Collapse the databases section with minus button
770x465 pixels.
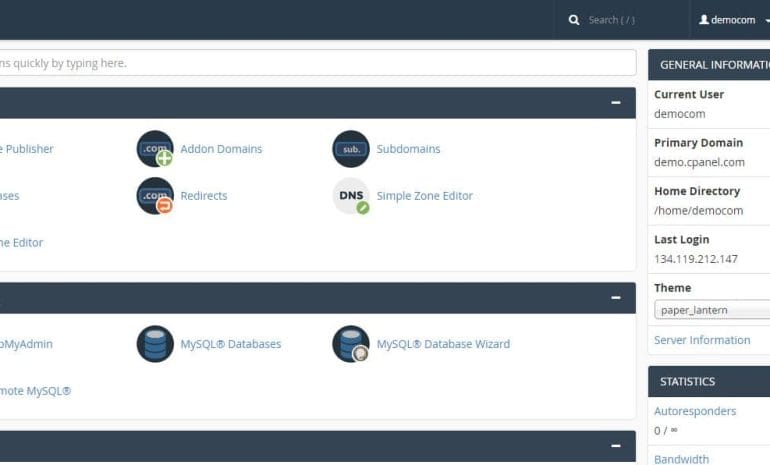(x=616, y=298)
